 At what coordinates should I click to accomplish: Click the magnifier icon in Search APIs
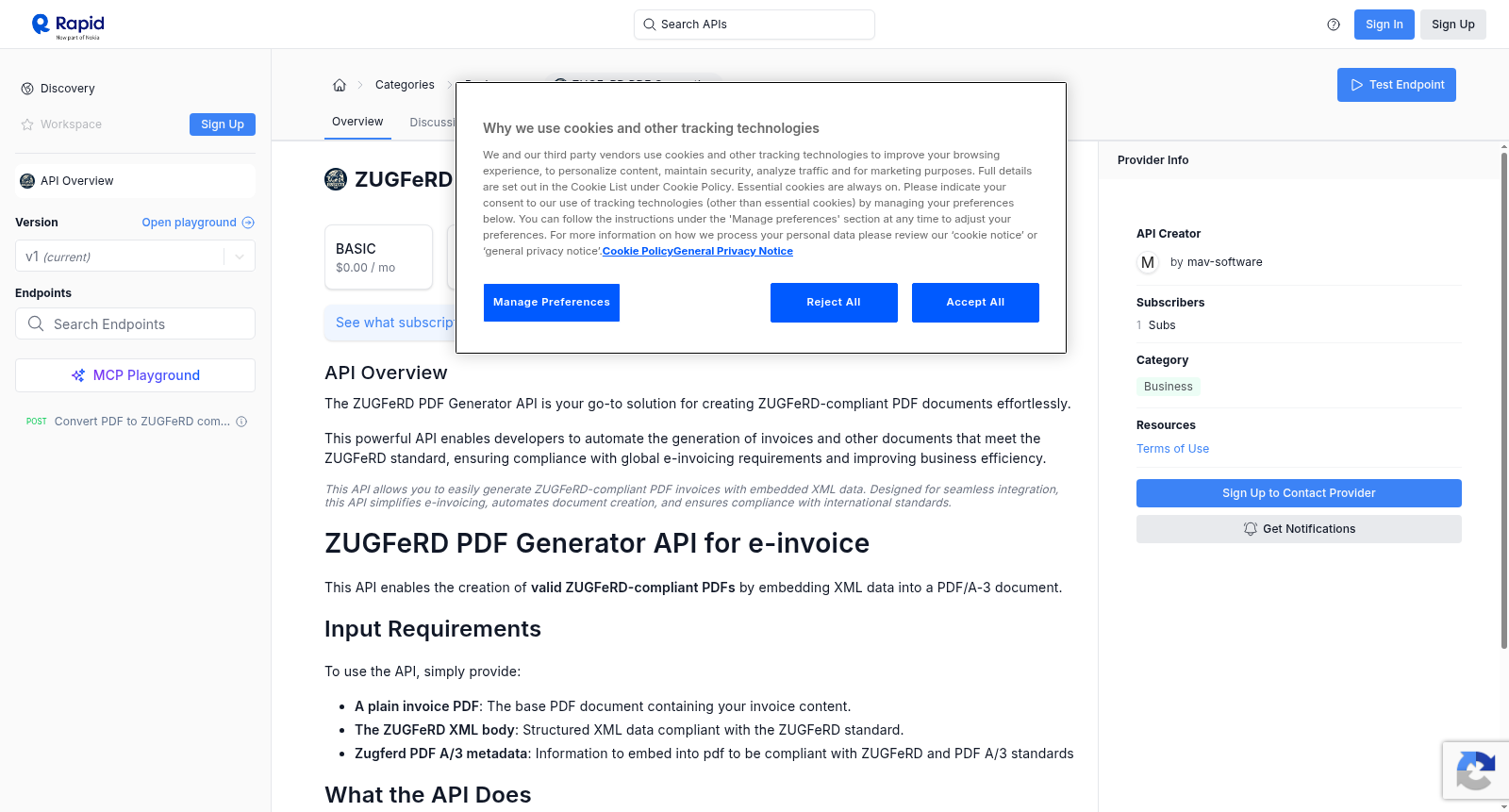point(650,25)
